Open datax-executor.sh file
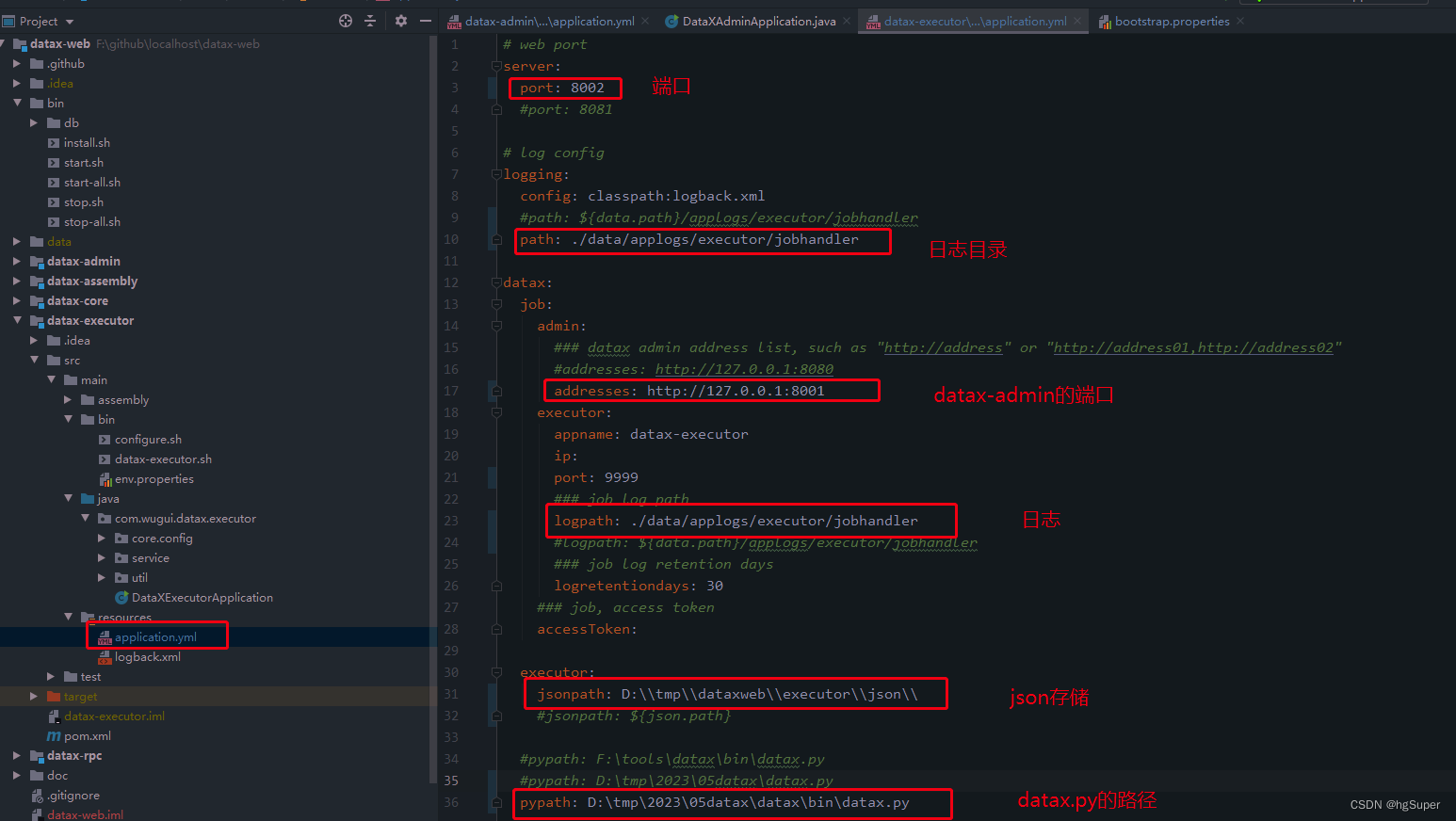Viewport: 1456px width, 821px height. (163, 459)
